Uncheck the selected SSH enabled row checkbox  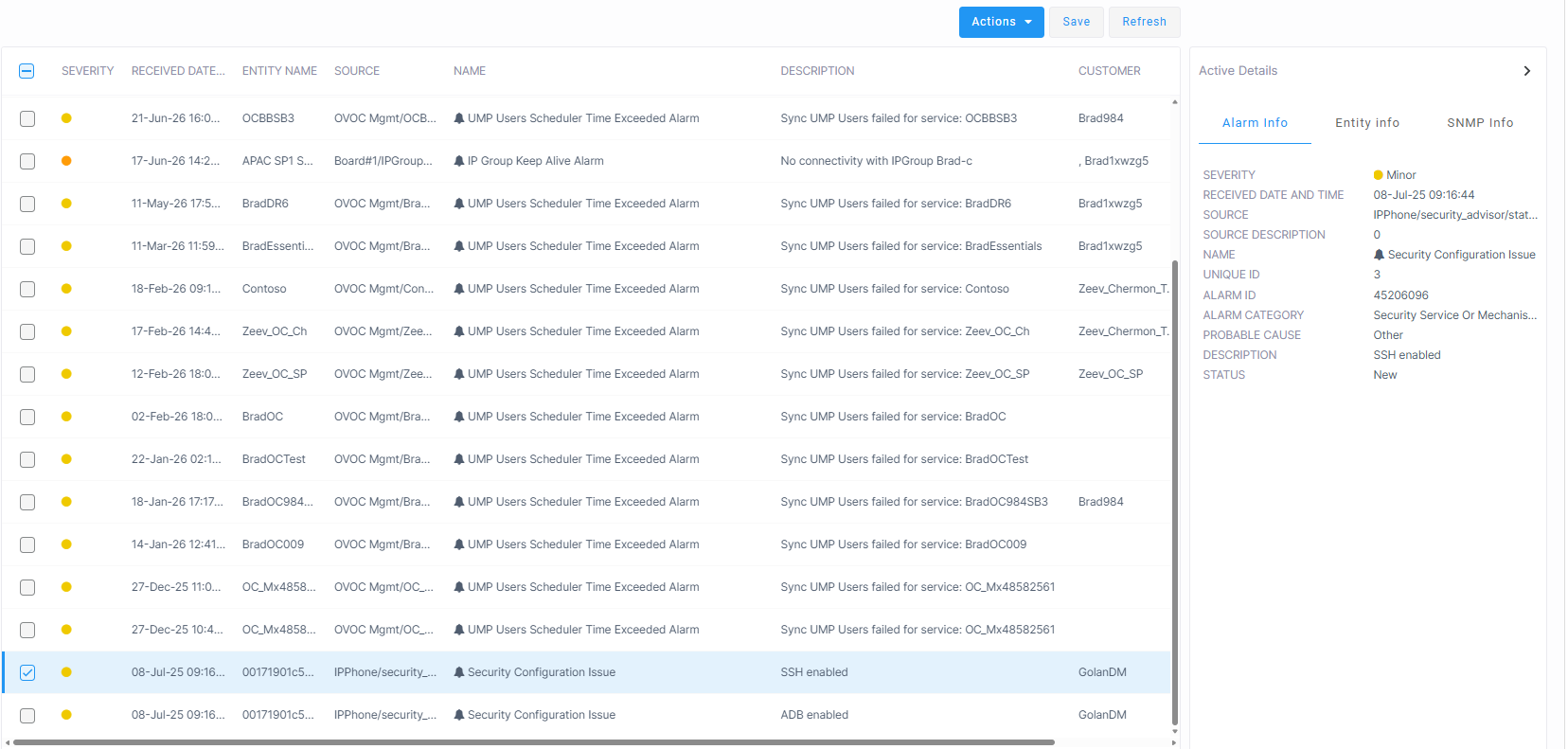[x=27, y=672]
